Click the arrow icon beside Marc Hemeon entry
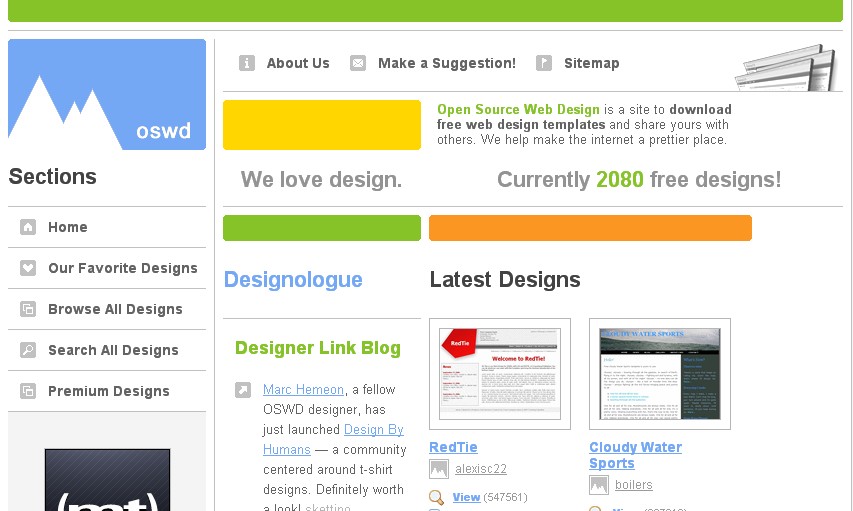This screenshot has height=511, width=853. pos(243,390)
